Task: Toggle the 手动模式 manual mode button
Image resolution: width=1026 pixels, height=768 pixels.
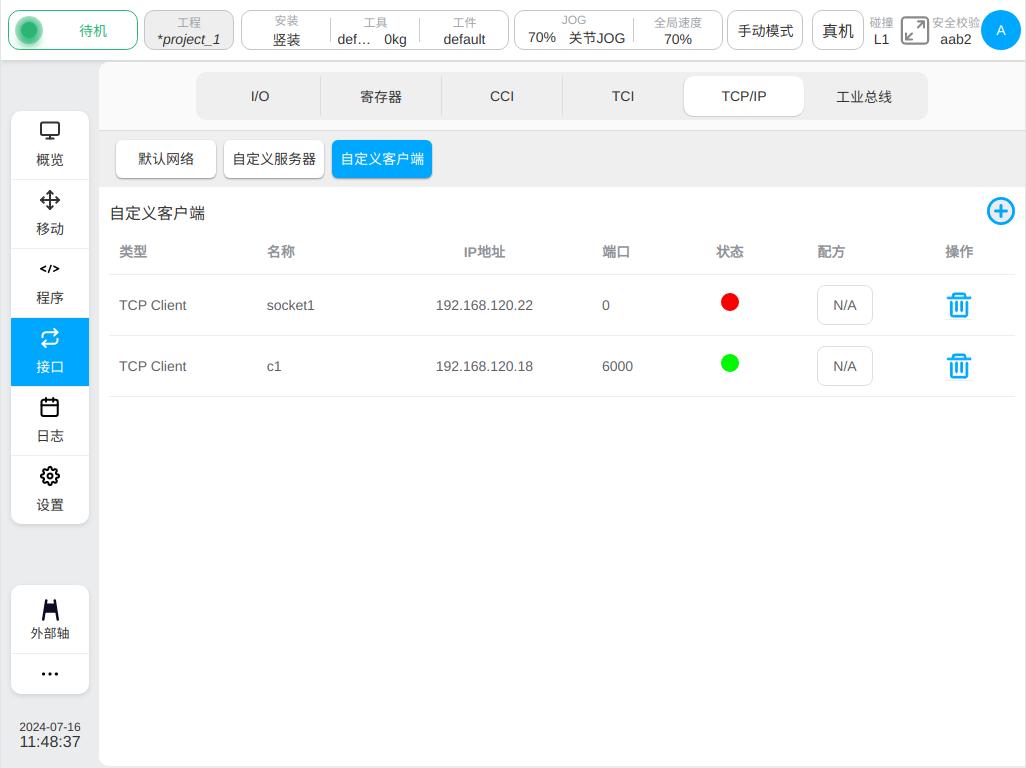Action: pos(765,31)
